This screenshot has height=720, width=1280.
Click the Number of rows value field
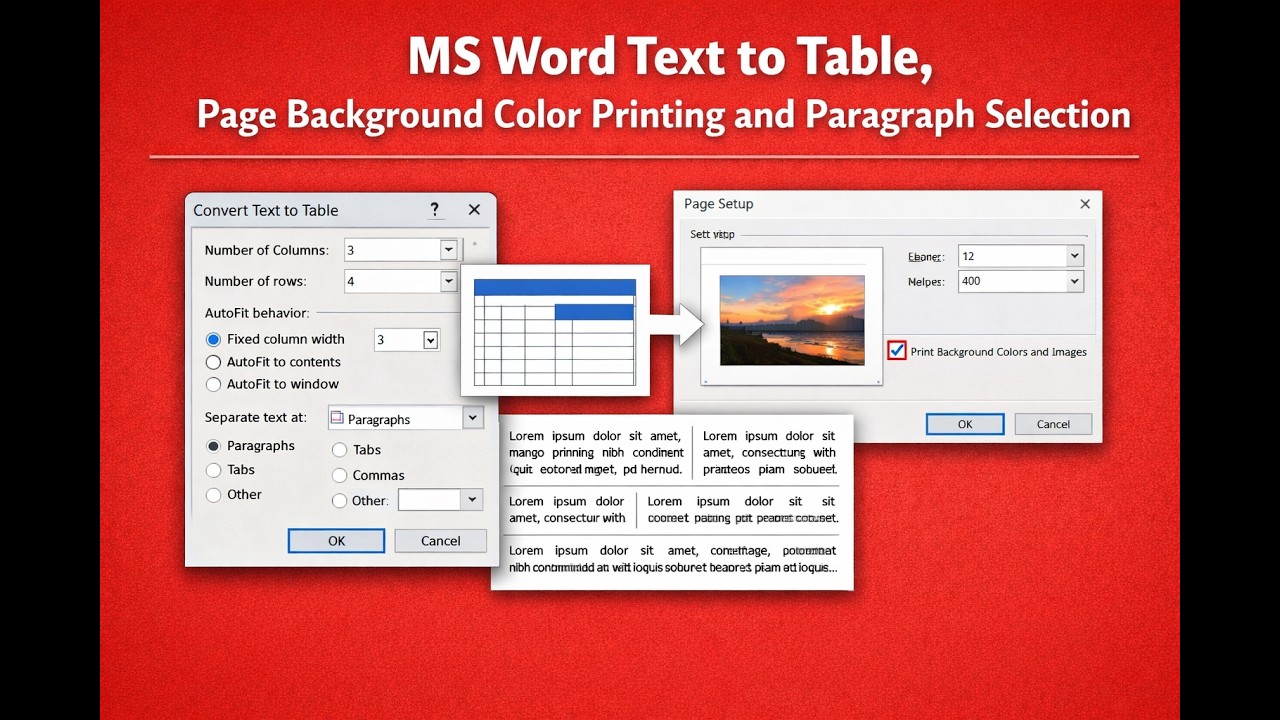[x=391, y=281]
